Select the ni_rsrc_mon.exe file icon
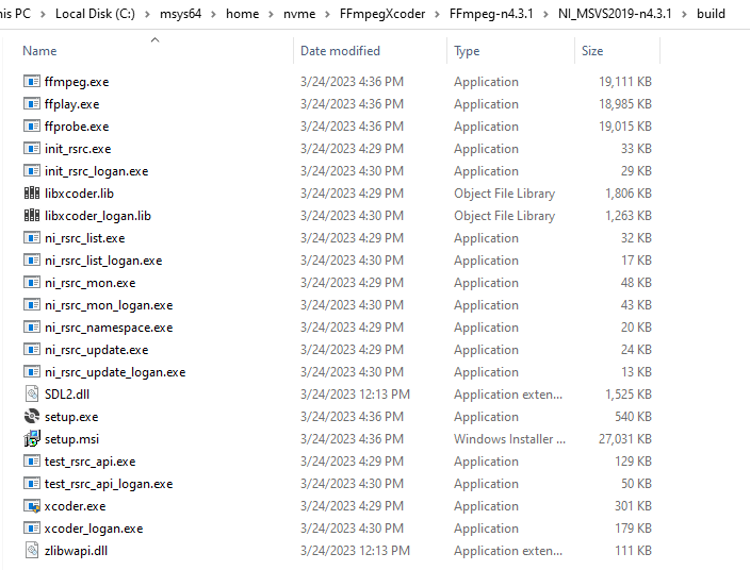This screenshot has height=570, width=750. (32, 283)
